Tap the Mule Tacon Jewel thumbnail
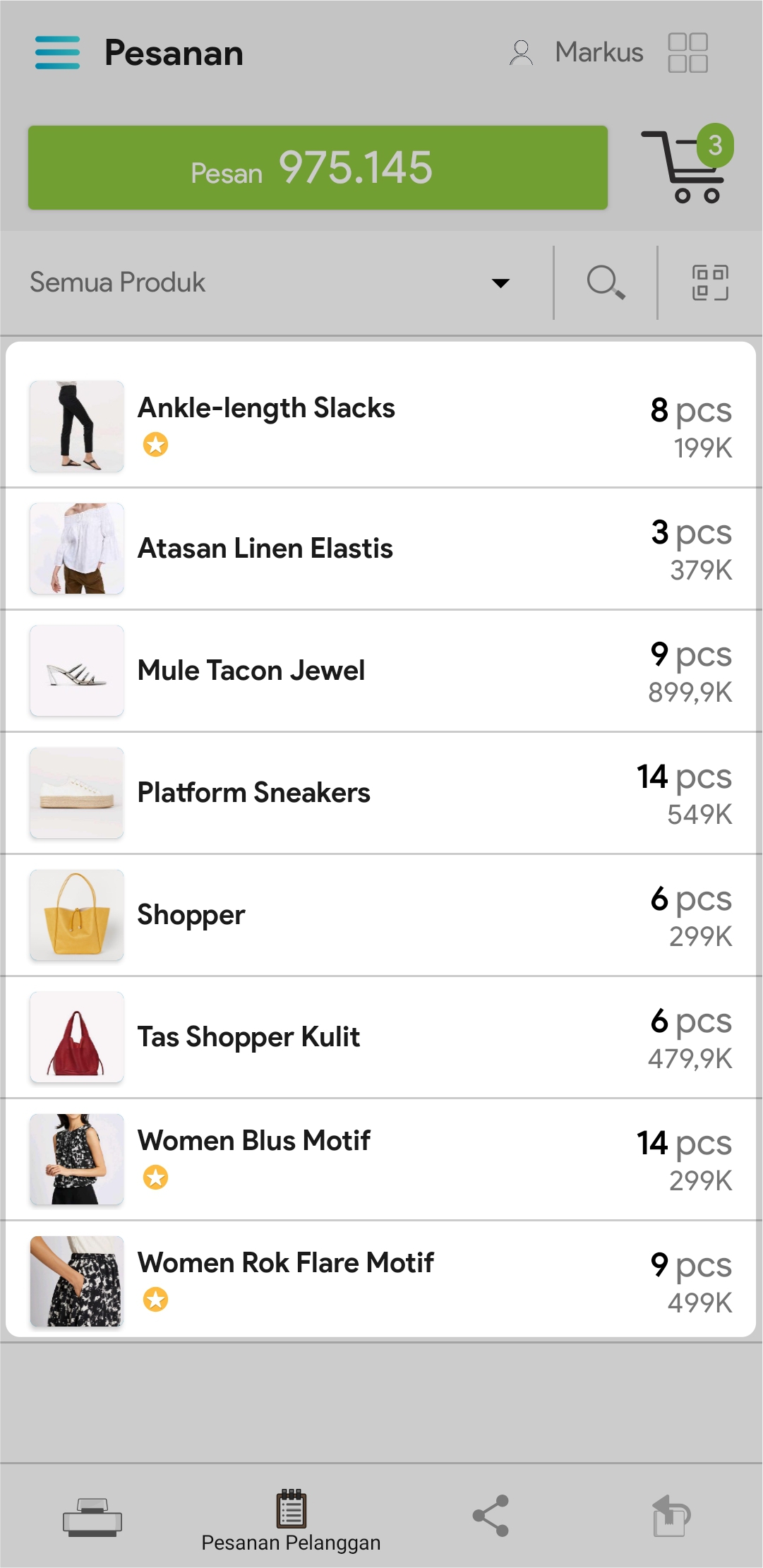 (x=77, y=671)
